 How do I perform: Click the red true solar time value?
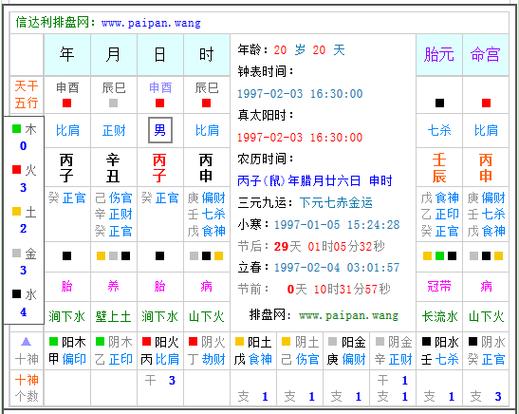[300, 137]
